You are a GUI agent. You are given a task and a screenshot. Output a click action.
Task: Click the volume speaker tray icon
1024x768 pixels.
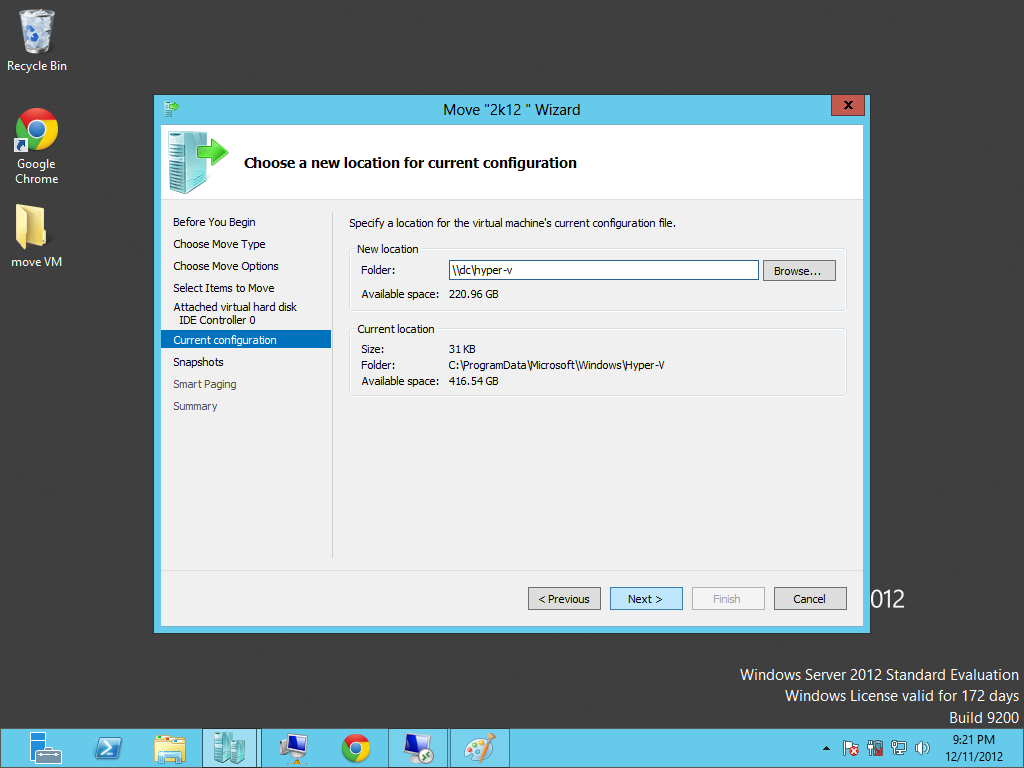(x=921, y=747)
